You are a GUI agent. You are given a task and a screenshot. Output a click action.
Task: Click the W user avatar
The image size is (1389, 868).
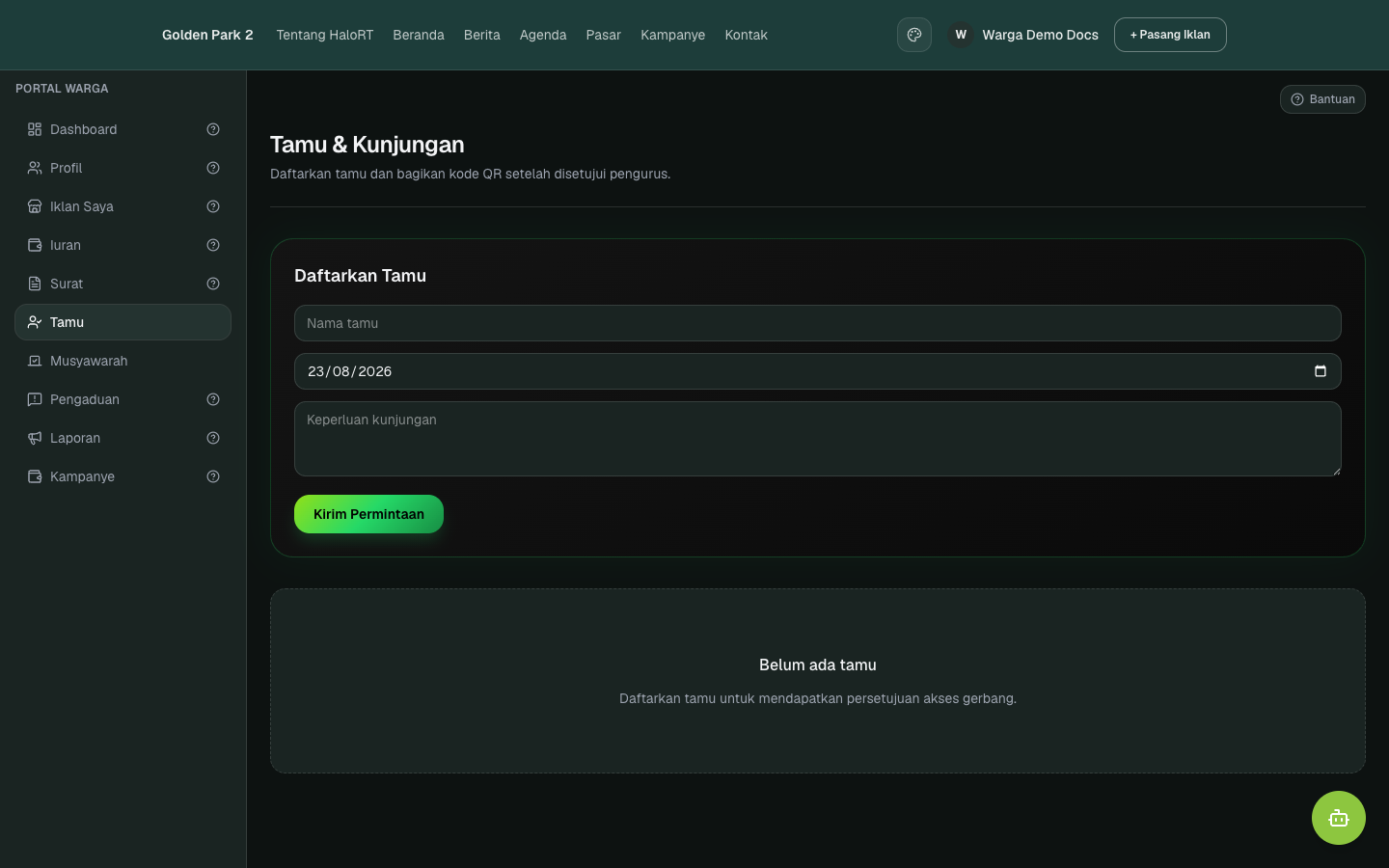tap(961, 35)
